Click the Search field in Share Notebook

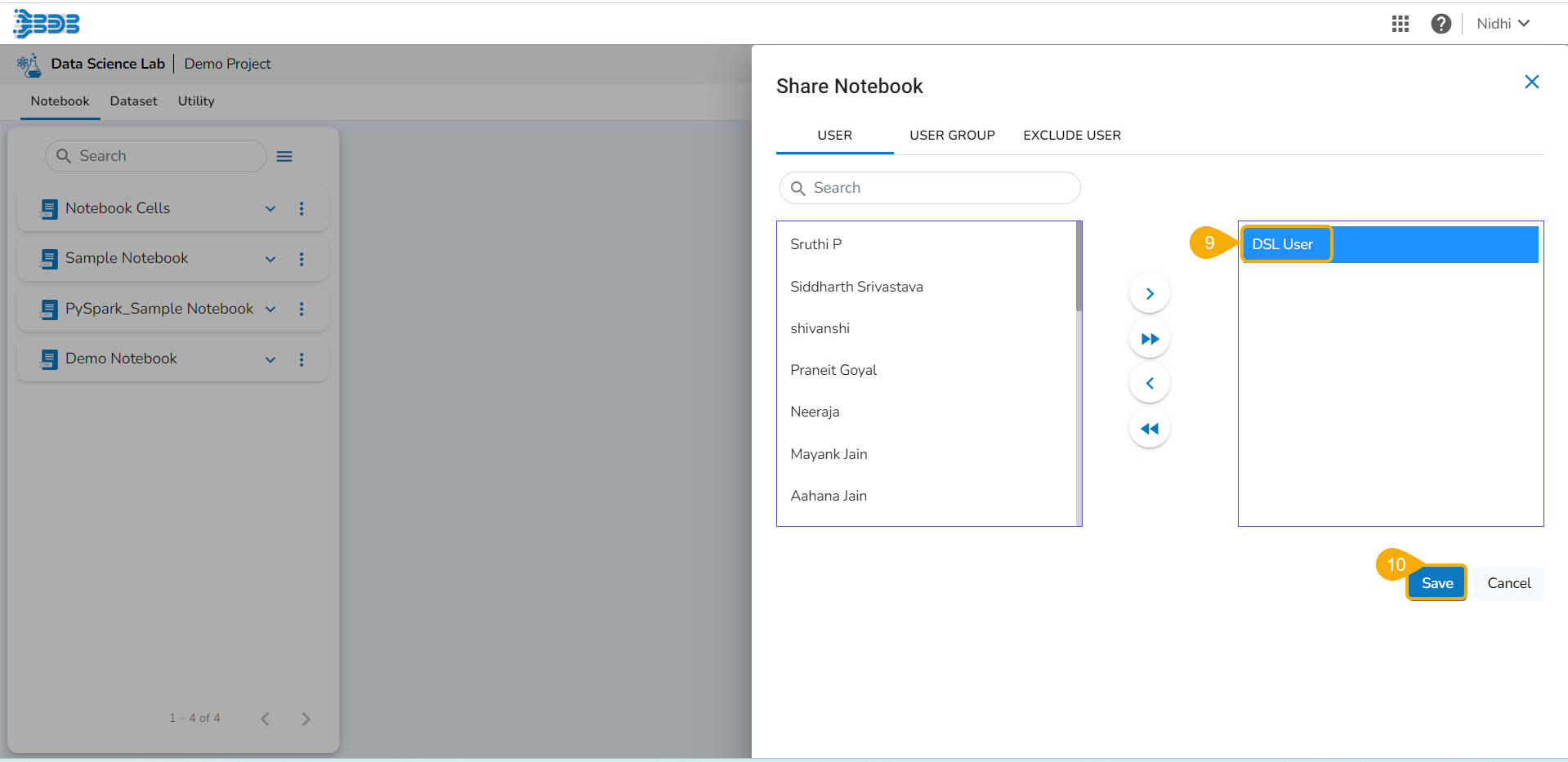(x=930, y=188)
